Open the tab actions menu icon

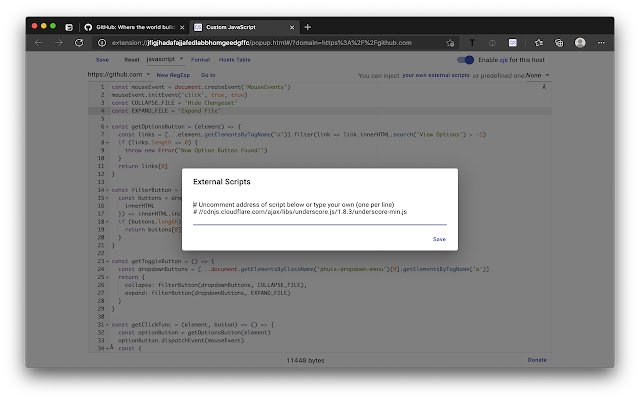pos(69,27)
